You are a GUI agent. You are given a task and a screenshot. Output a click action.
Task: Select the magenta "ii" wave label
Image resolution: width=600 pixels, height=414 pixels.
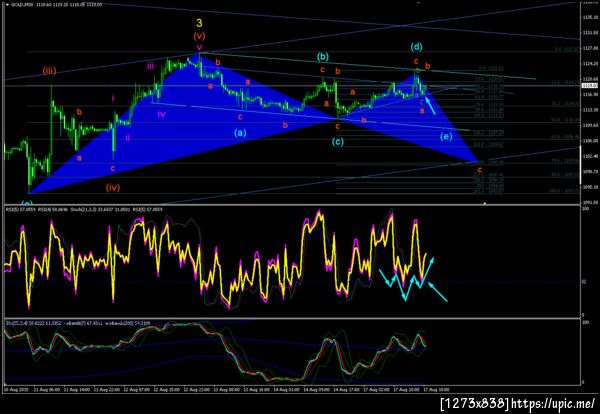pyautogui.click(x=127, y=138)
